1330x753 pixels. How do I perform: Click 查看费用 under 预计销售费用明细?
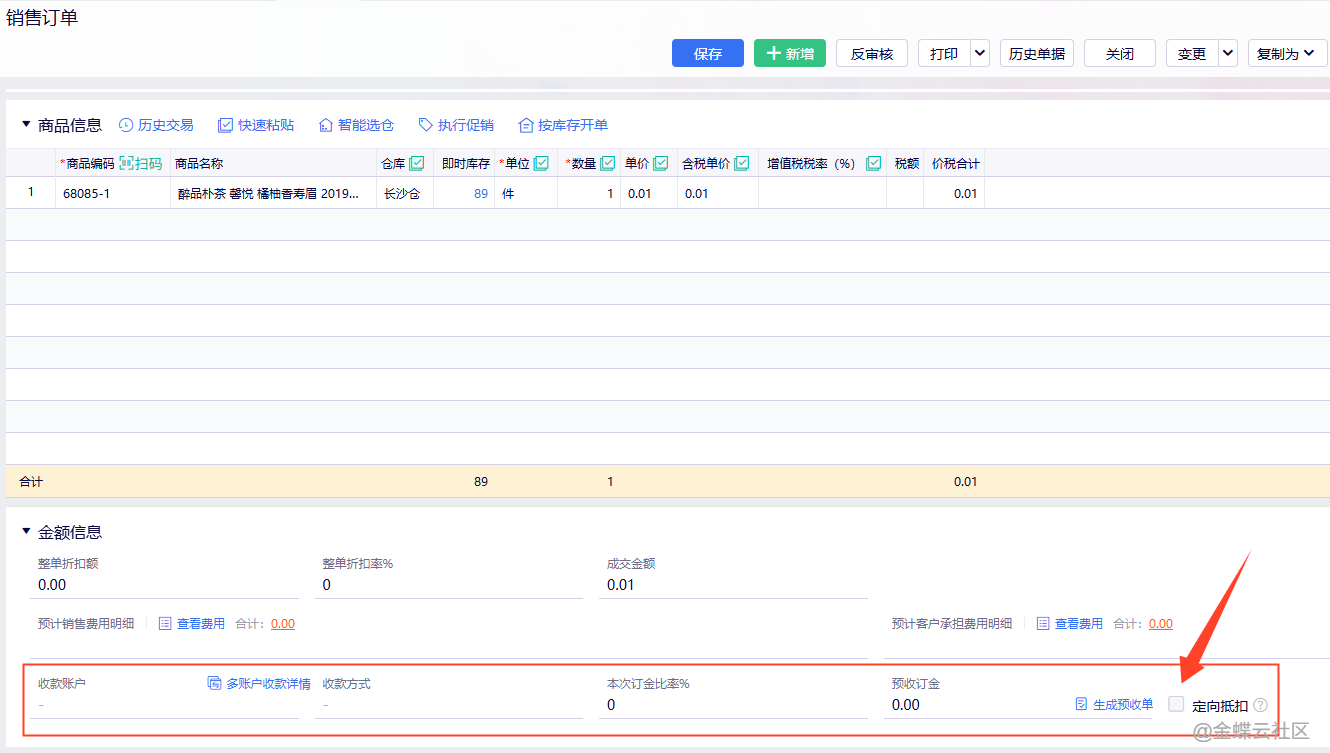coord(191,623)
